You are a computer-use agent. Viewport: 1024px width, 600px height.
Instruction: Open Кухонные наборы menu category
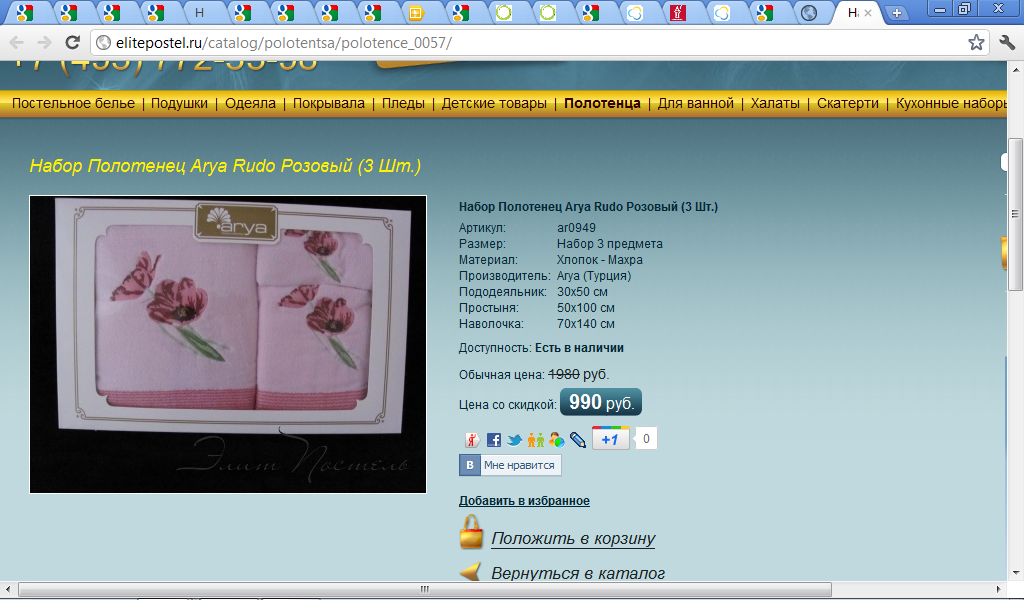click(x=951, y=103)
